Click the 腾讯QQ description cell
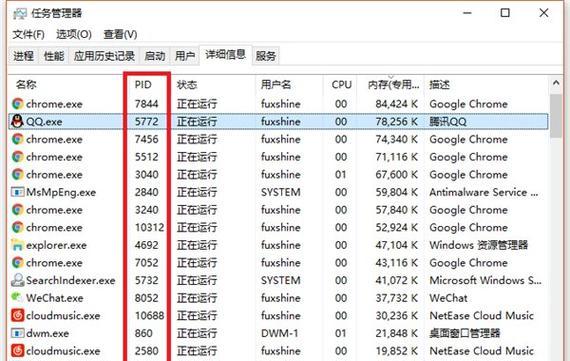 tap(448, 121)
